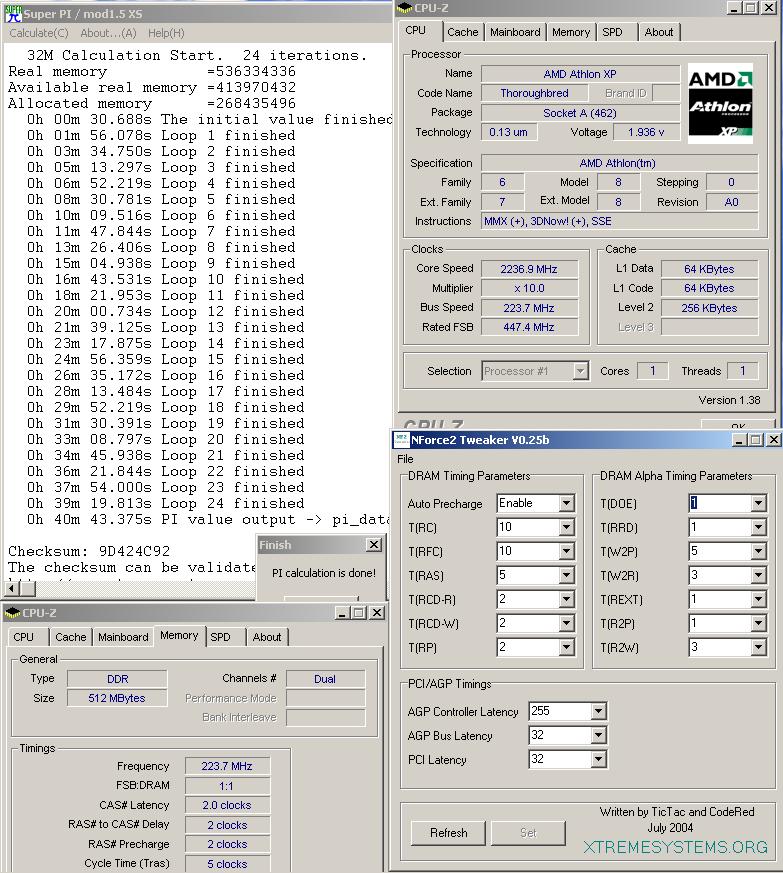The width and height of the screenshot is (783, 873).
Task: Click Loop 12 finished line
Action: [x=166, y=311]
